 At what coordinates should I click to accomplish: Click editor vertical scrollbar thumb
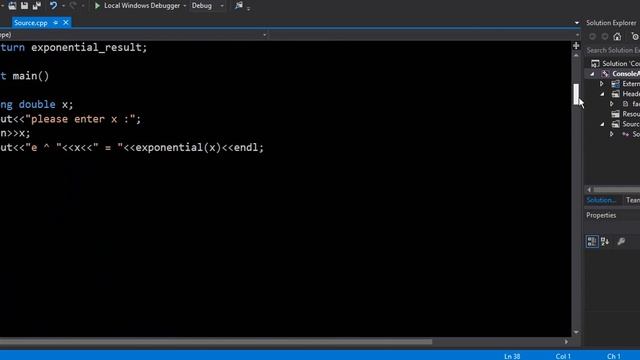click(576, 94)
